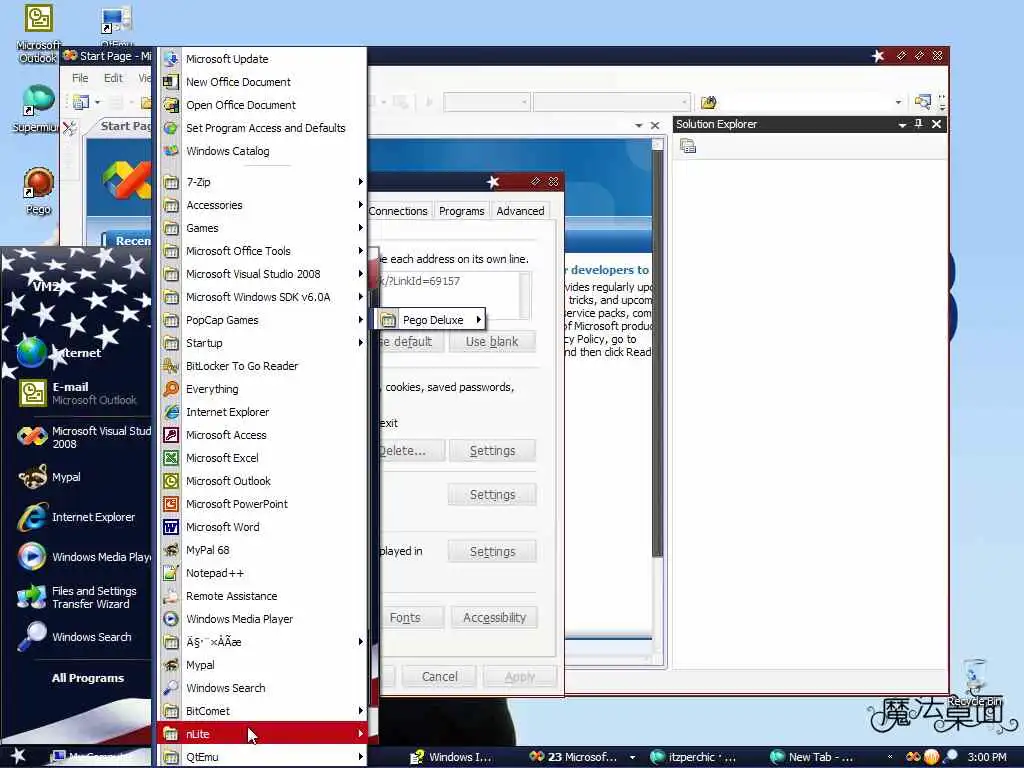1024x768 pixels.
Task: Open the Edit menu in Visual Studio
Action: click(113, 78)
